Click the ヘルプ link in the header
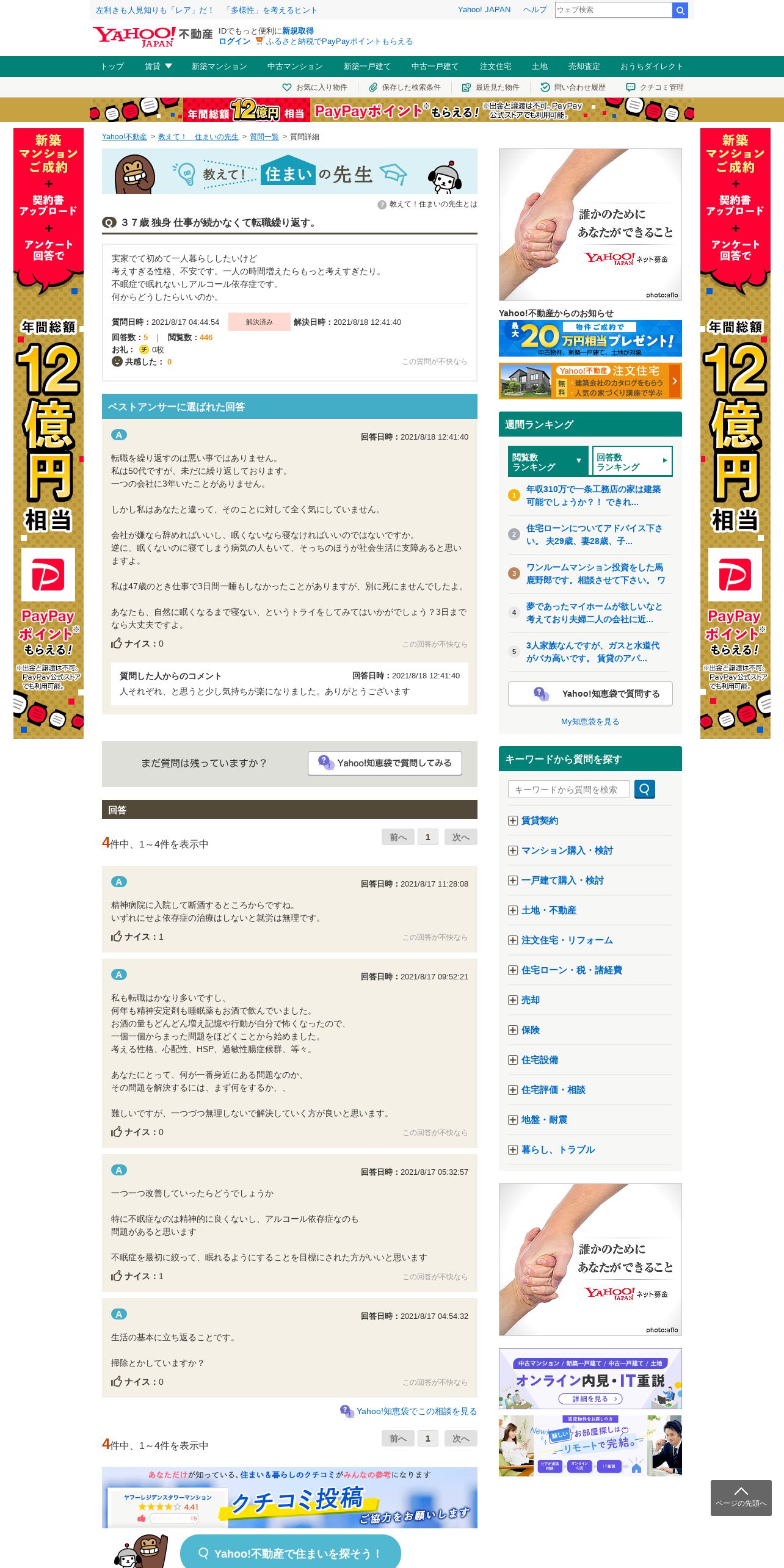The width and height of the screenshot is (784, 1568). pyautogui.click(x=535, y=10)
